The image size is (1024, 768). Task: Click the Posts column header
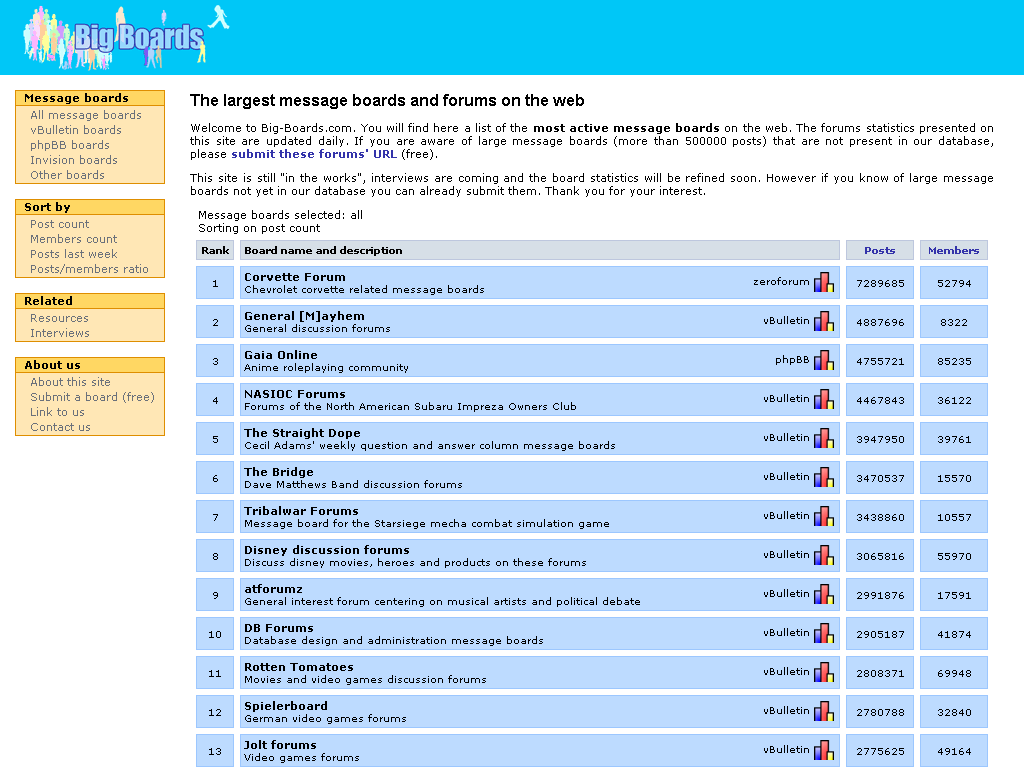pos(880,250)
